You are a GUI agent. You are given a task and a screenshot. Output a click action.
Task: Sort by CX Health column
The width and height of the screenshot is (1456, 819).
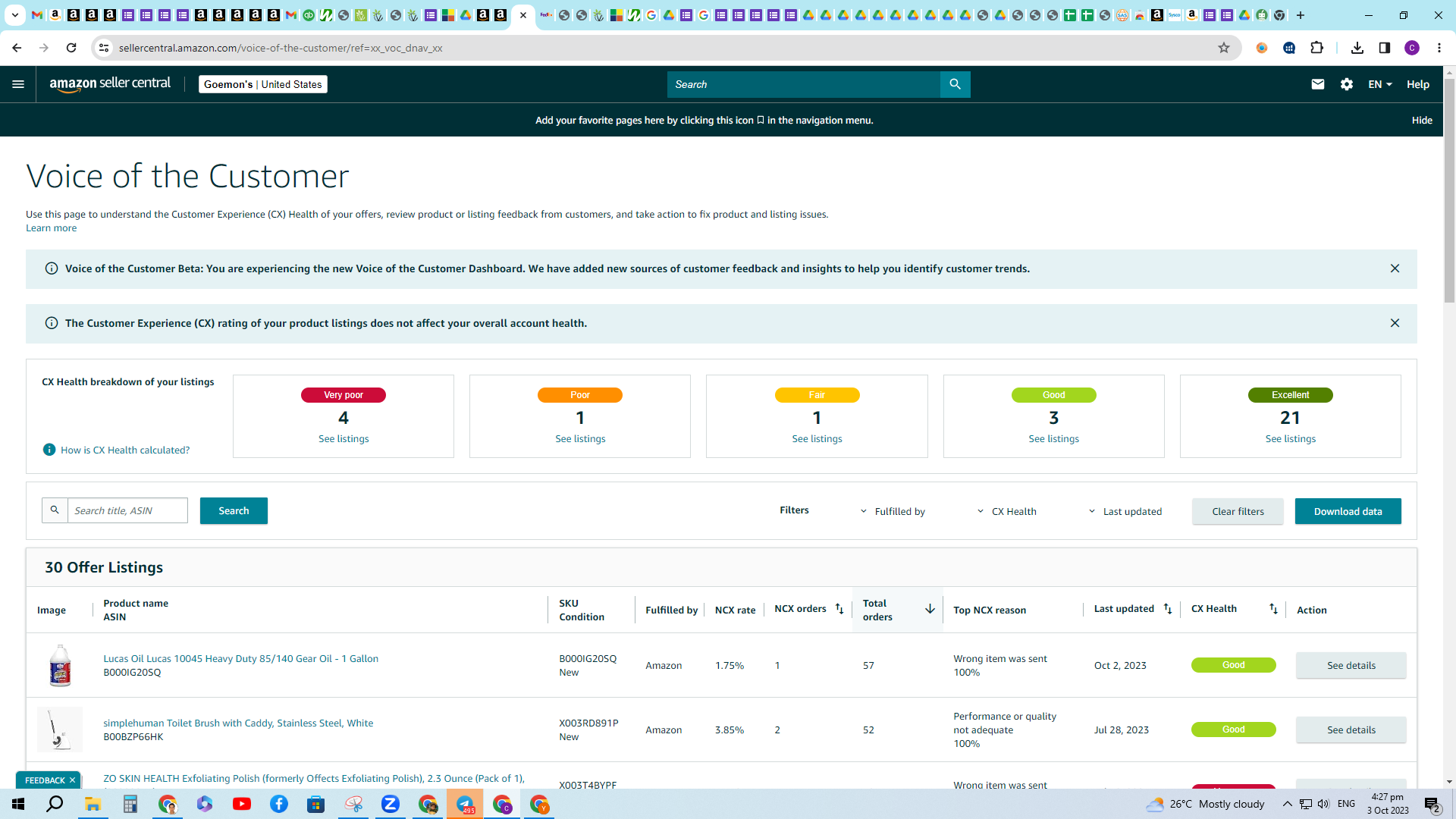point(1273,609)
